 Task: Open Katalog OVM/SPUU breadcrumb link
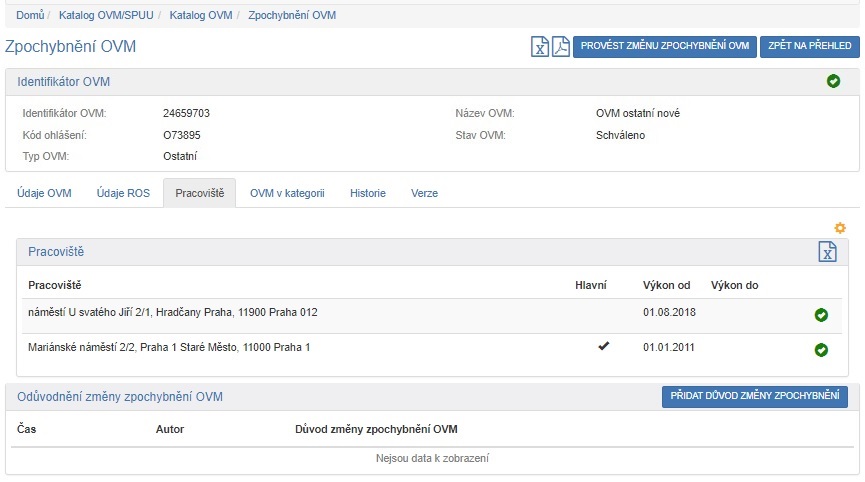pyautogui.click(x=105, y=16)
